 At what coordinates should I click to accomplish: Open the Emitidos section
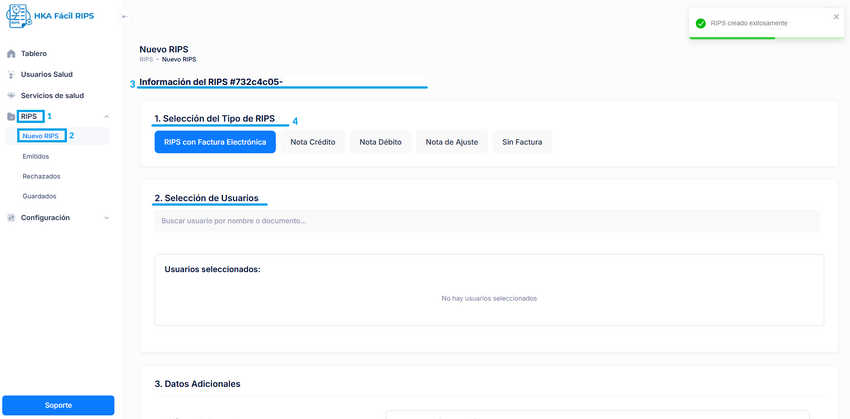36,157
